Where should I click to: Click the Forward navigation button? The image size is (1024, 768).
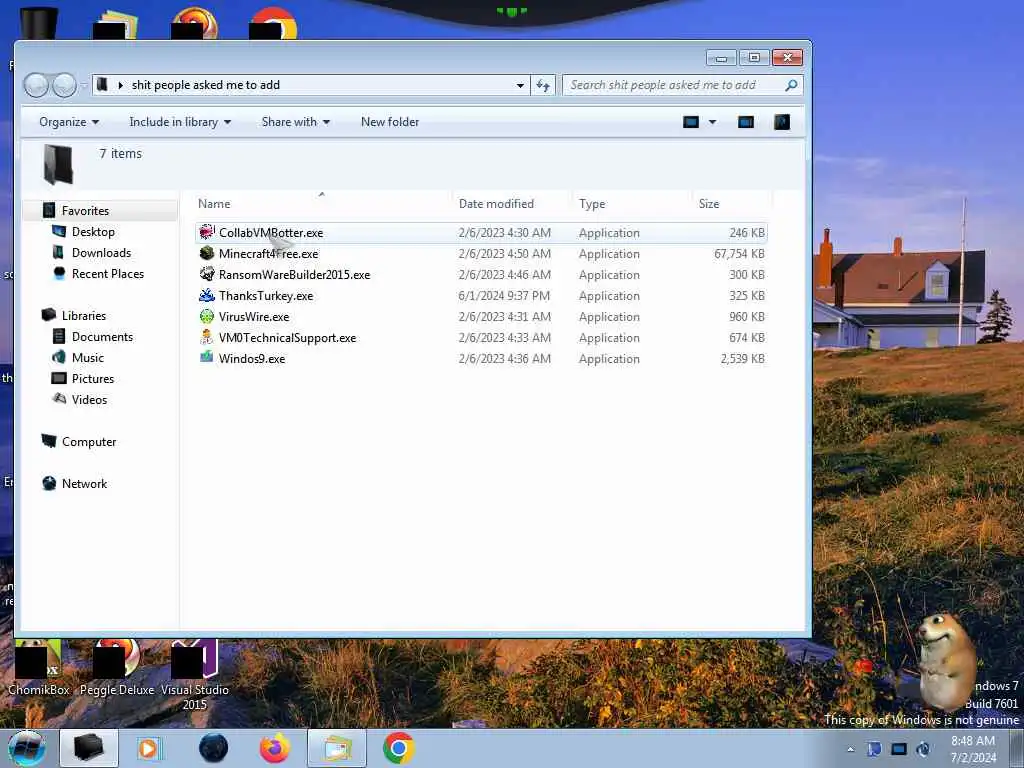click(x=64, y=85)
